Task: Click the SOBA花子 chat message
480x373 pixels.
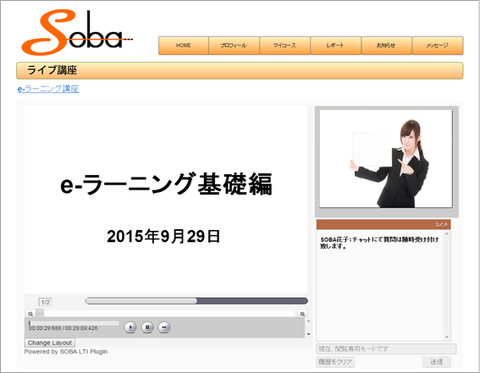Action: click(x=379, y=243)
